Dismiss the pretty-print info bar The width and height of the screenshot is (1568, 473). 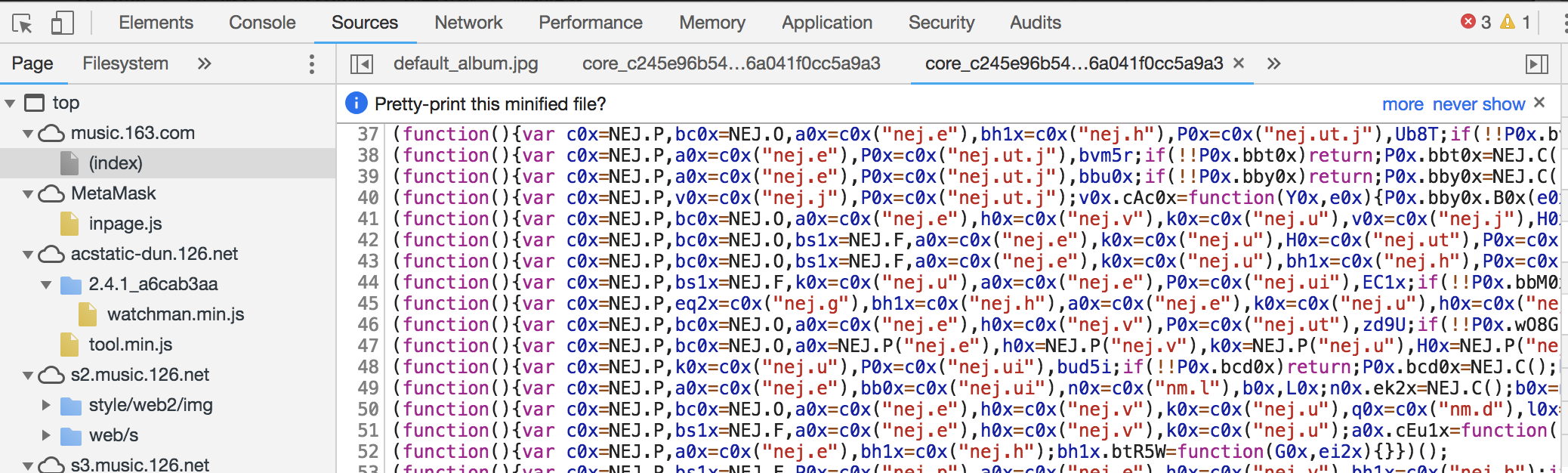1539,103
